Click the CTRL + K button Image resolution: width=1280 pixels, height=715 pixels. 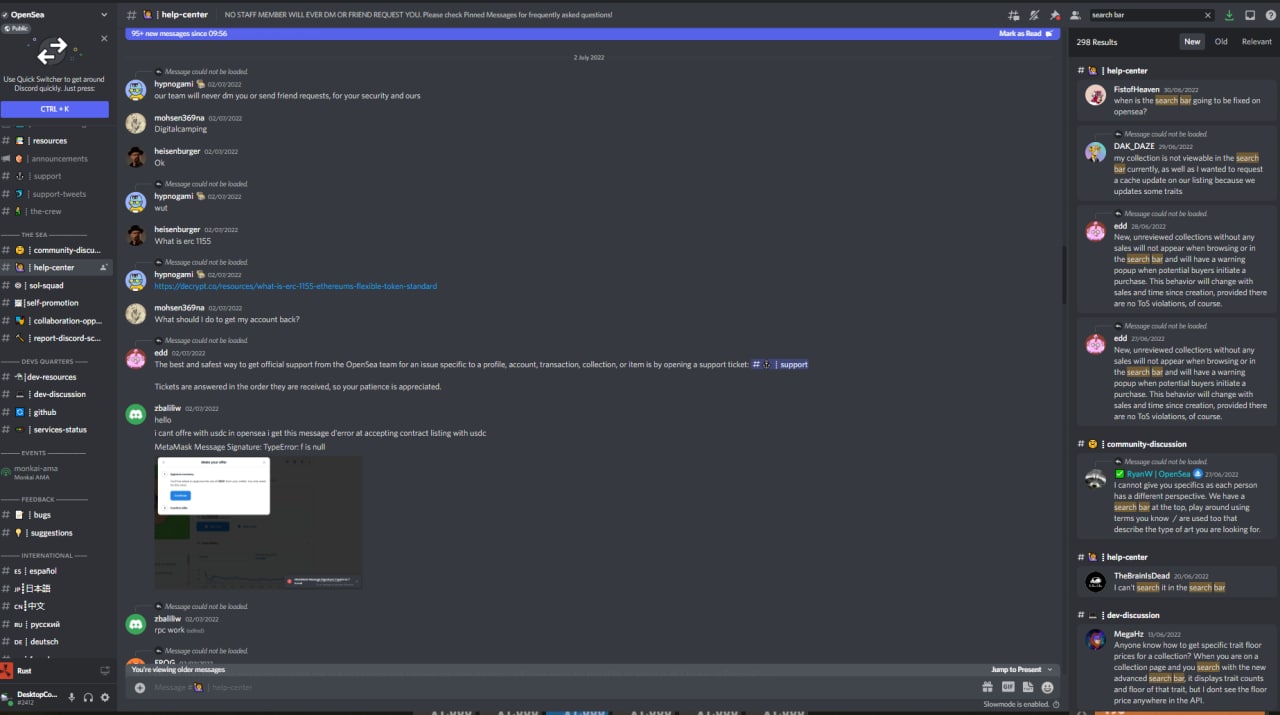(x=55, y=109)
